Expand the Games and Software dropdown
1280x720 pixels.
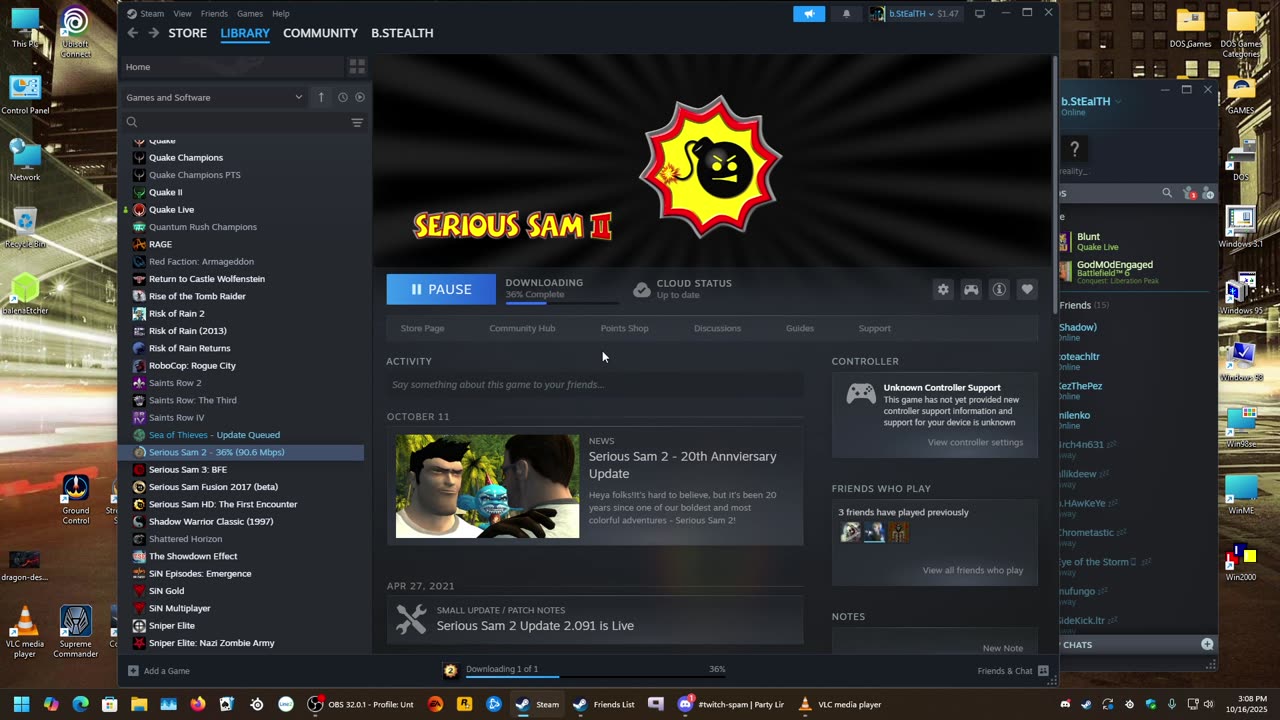(214, 97)
